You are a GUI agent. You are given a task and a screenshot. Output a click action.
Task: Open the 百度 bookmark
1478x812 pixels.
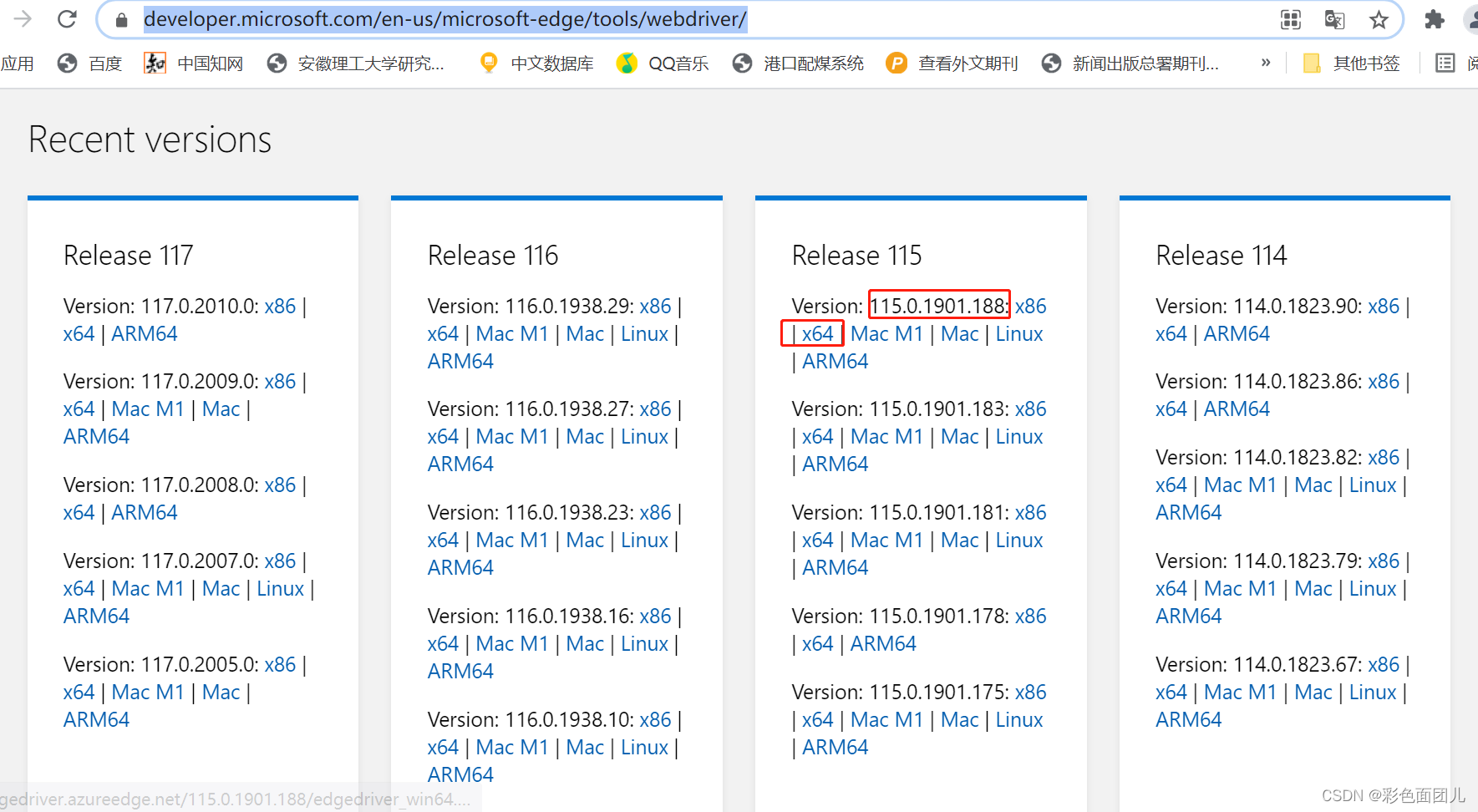pyautogui.click(x=90, y=63)
